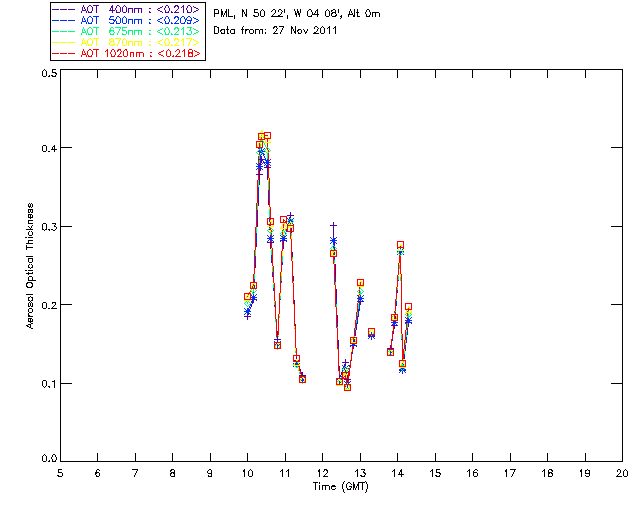Click the x-axis tick label 12
The height and width of the screenshot is (512, 640).
click(x=322, y=473)
